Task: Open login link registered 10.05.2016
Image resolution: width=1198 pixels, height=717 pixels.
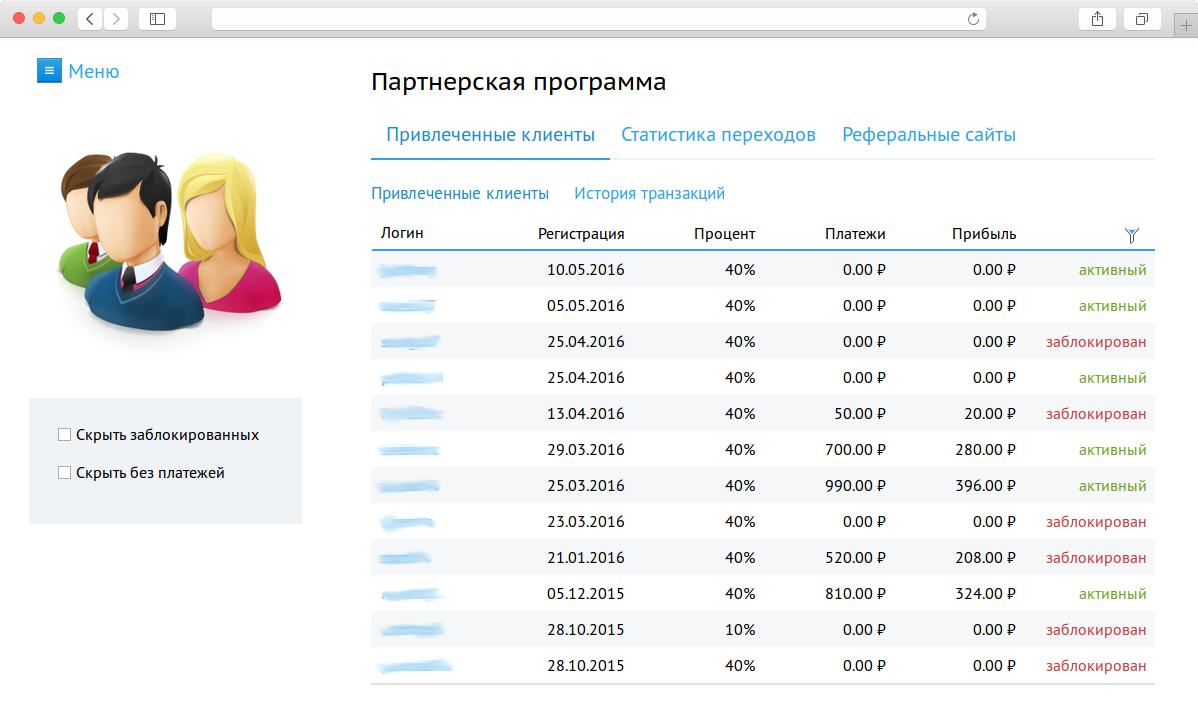Action: [408, 270]
